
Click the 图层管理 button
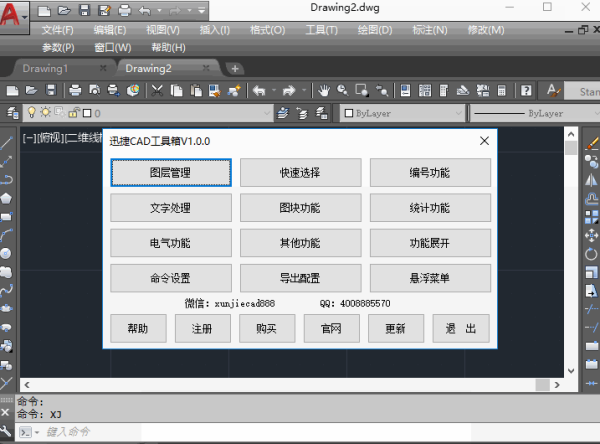point(171,173)
